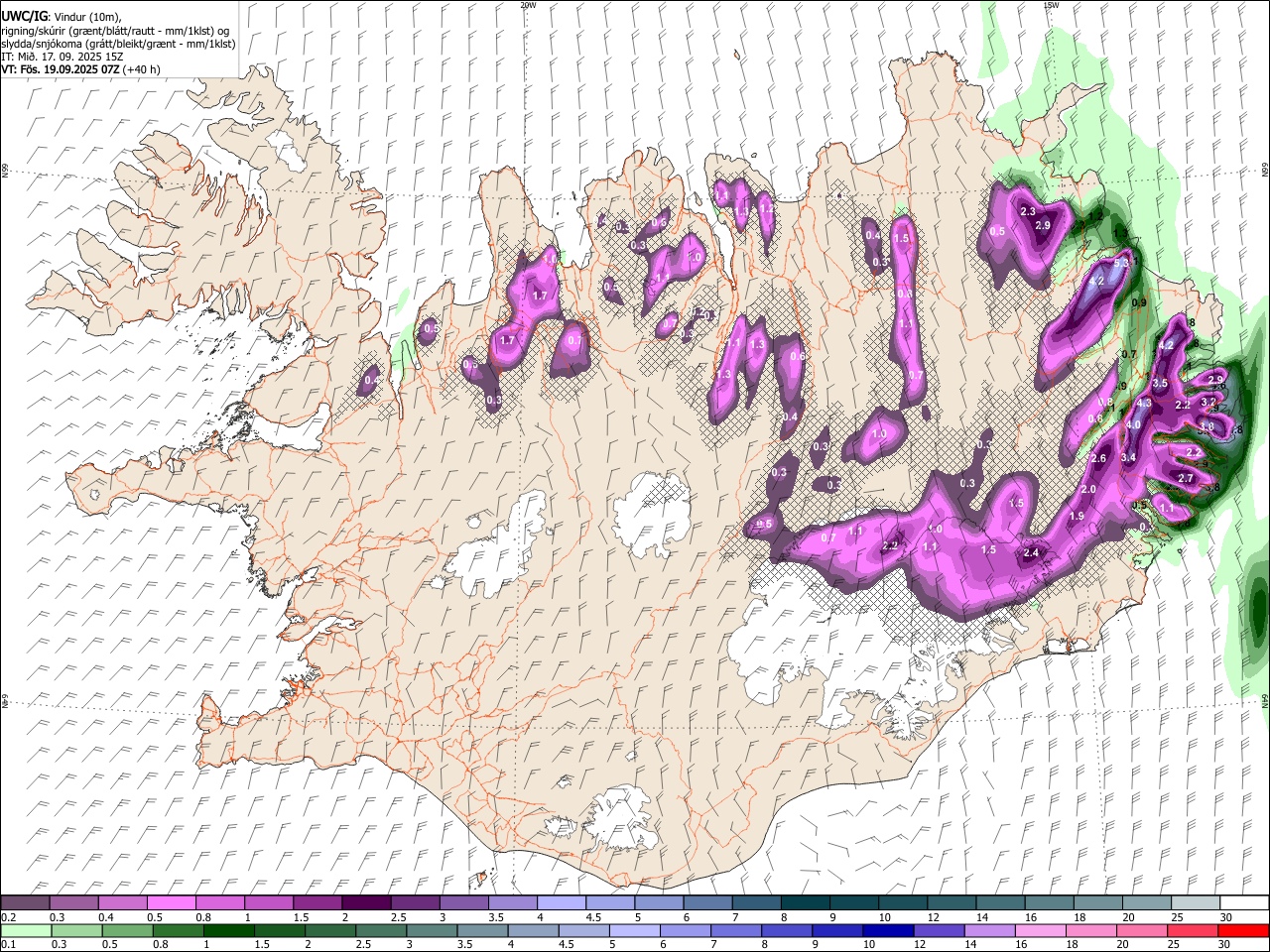Click the 2.4 snowfall value on the map

click(x=1031, y=552)
